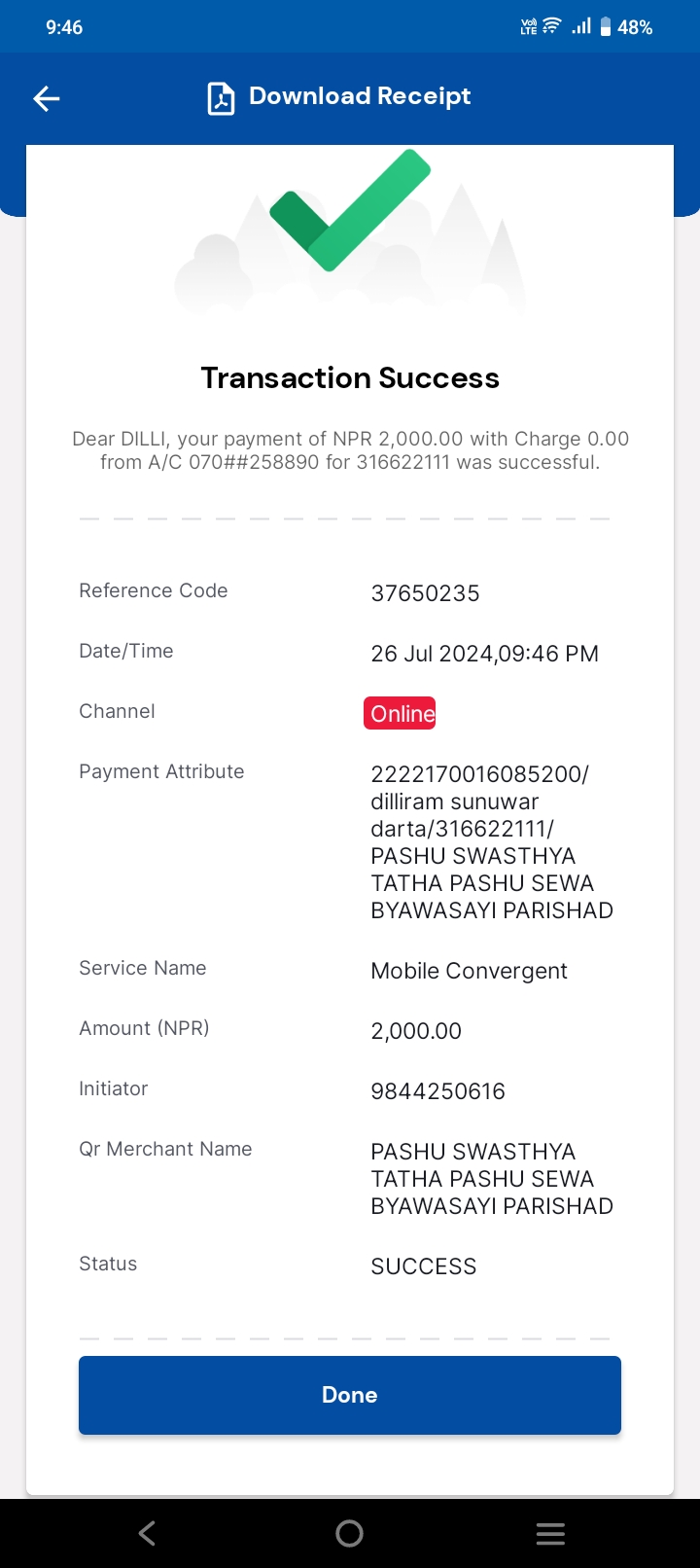Tap the Wi-Fi status icon
Image resolution: width=700 pixels, height=1568 pixels.
coord(552,26)
